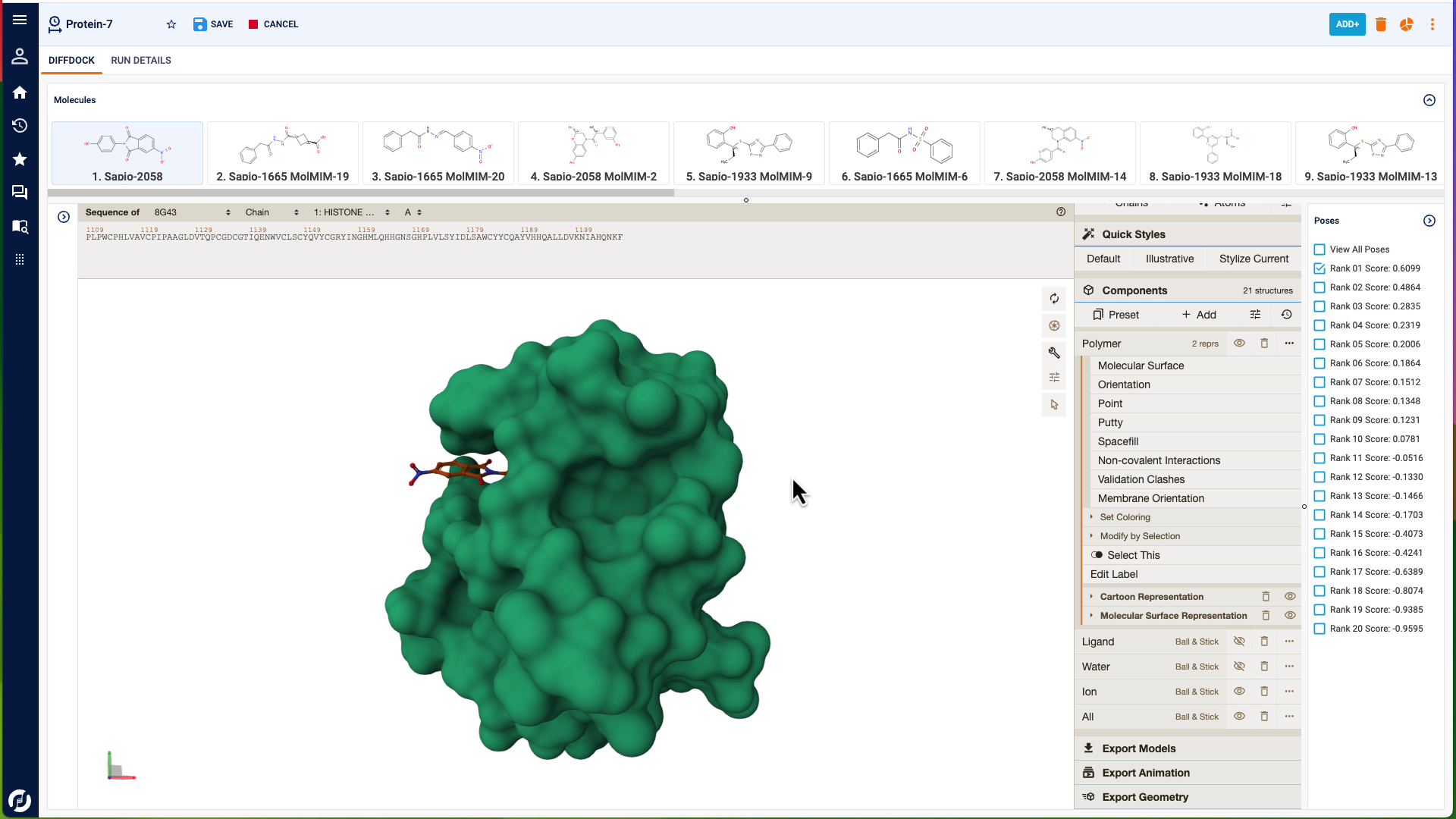The height and width of the screenshot is (819, 1456).
Task: Open Polymer more options menu
Action: click(1289, 344)
